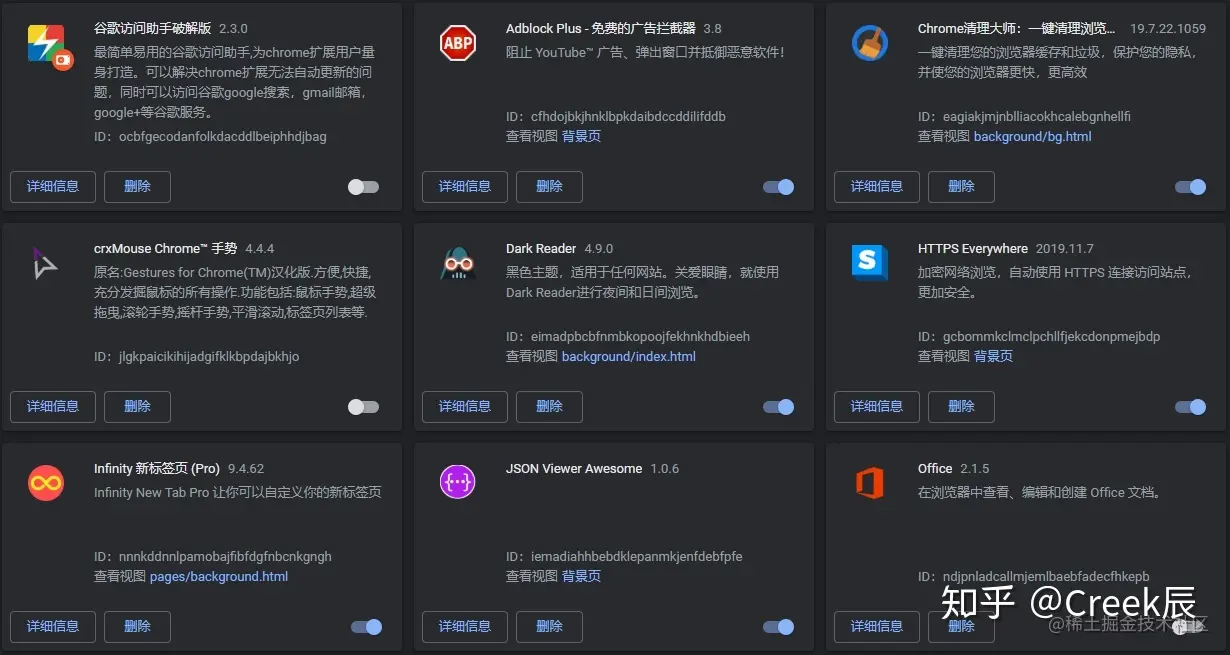Open 详细信息 for Chrome清理大师
Screen dimensions: 1230x655
tap(877, 186)
